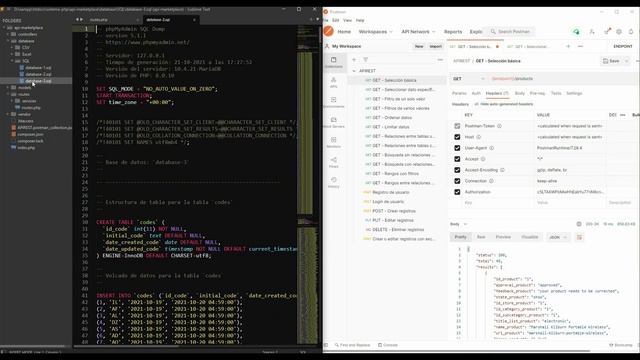This screenshot has width=640, height=360.
Task: Toggle Postman-Token header checkbox
Action: coord(457,126)
